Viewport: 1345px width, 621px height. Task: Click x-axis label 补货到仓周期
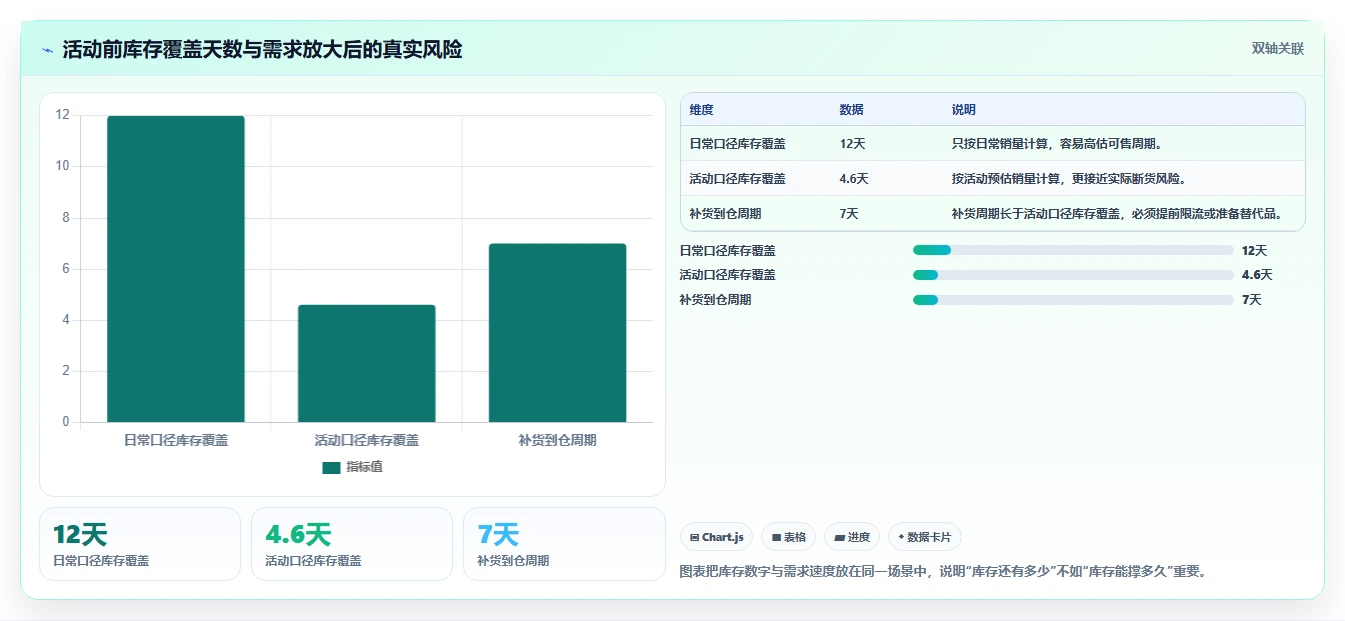(557, 440)
